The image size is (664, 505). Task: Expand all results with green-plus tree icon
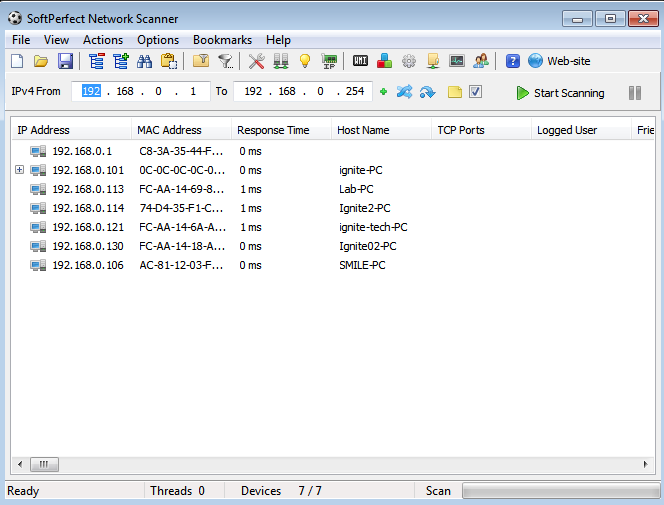121,61
